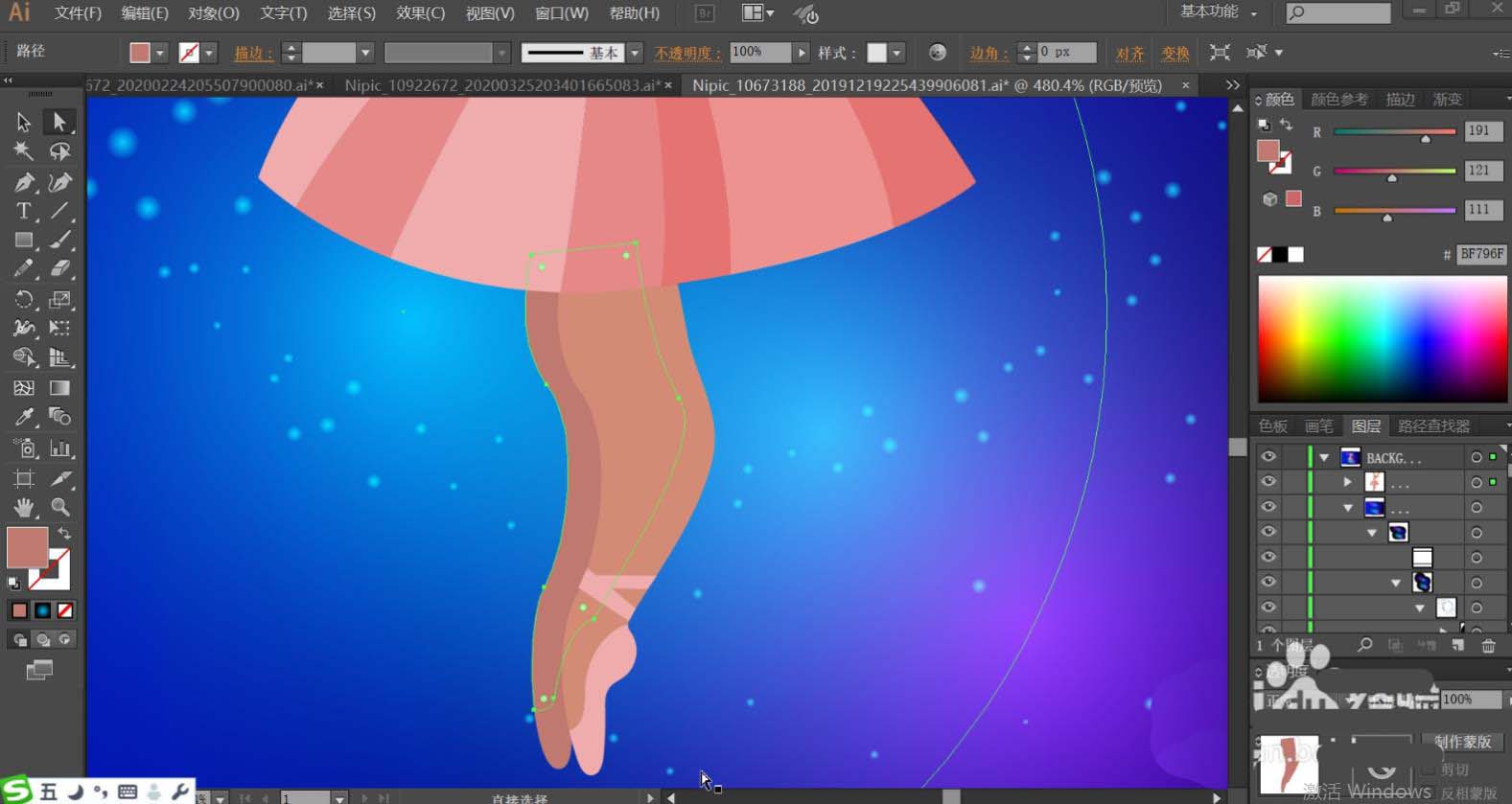
Task: Adjust the B blue color slider
Action: click(x=1395, y=212)
